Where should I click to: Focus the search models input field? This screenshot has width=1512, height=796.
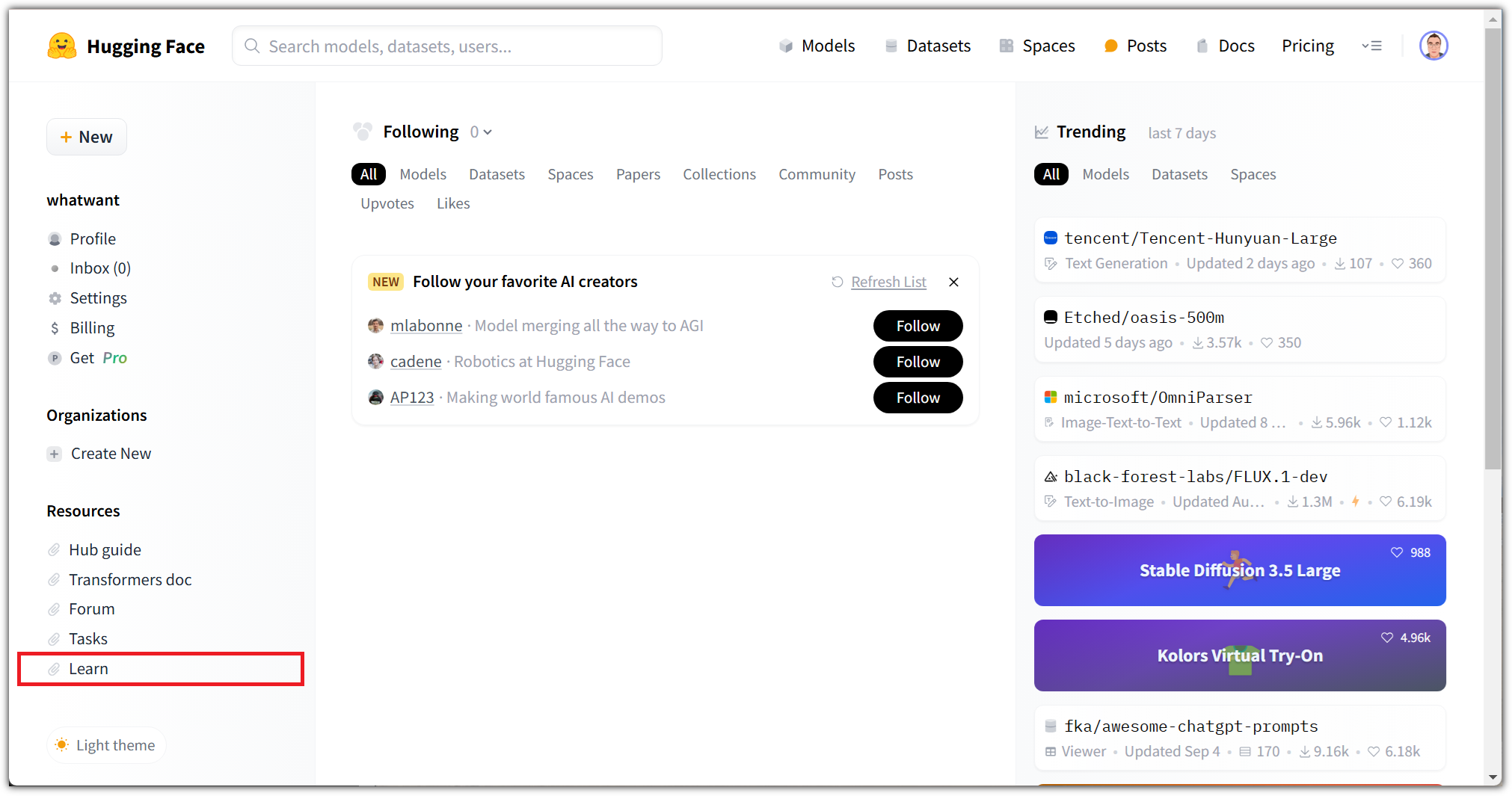[x=447, y=46]
